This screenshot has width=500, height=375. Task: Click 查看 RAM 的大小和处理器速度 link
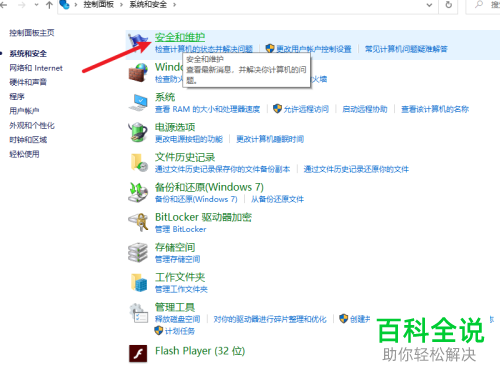207,109
